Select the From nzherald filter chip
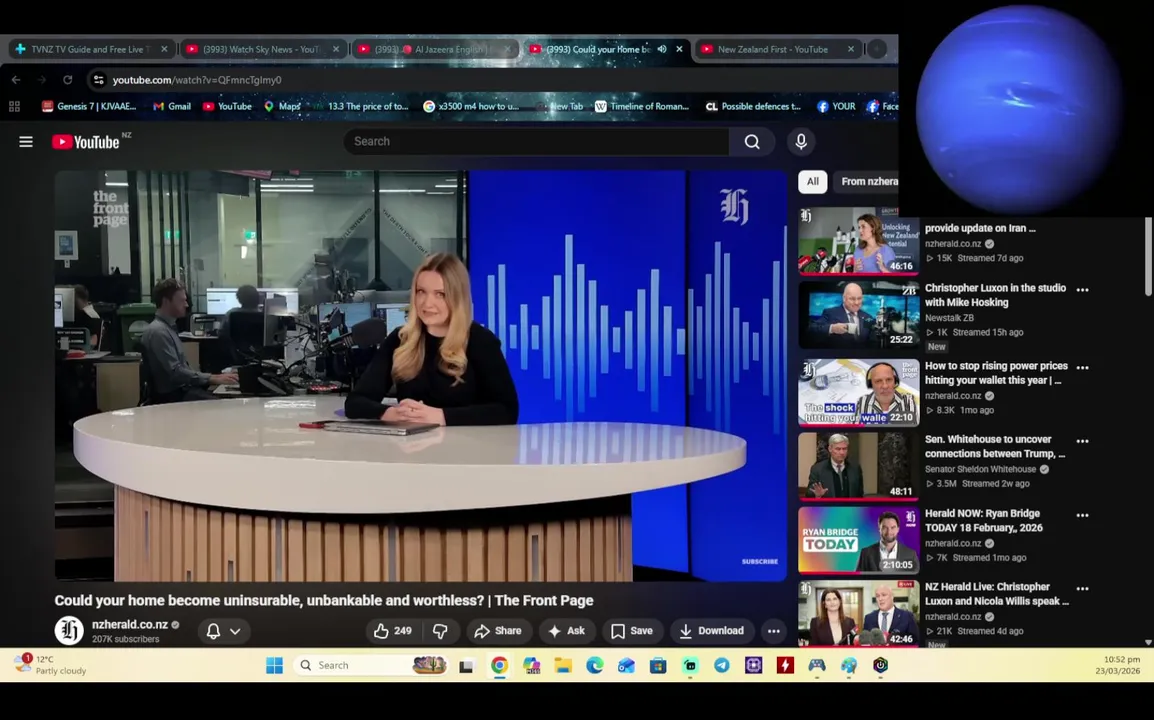Screen dimensions: 1154x720 click(867, 181)
